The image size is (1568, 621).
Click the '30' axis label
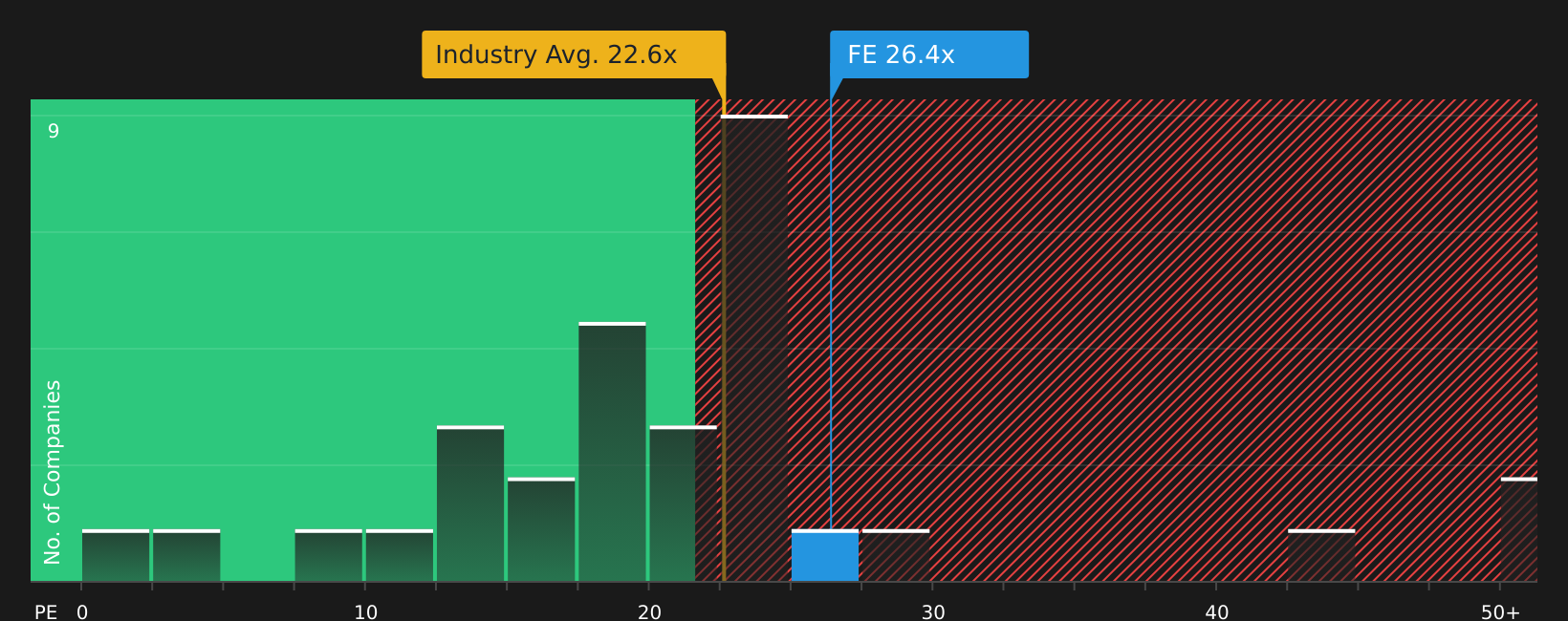(933, 612)
